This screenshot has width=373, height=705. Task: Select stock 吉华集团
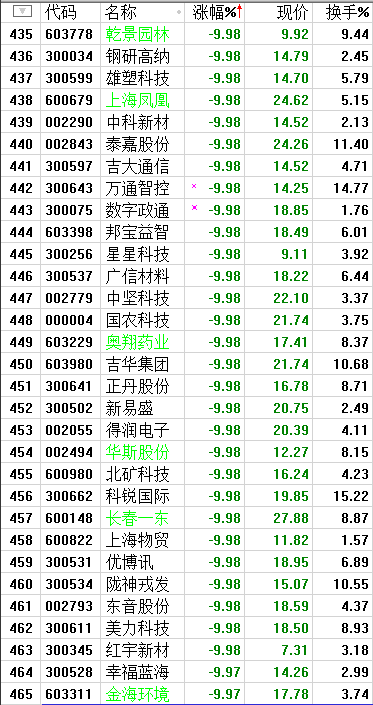coord(138,365)
